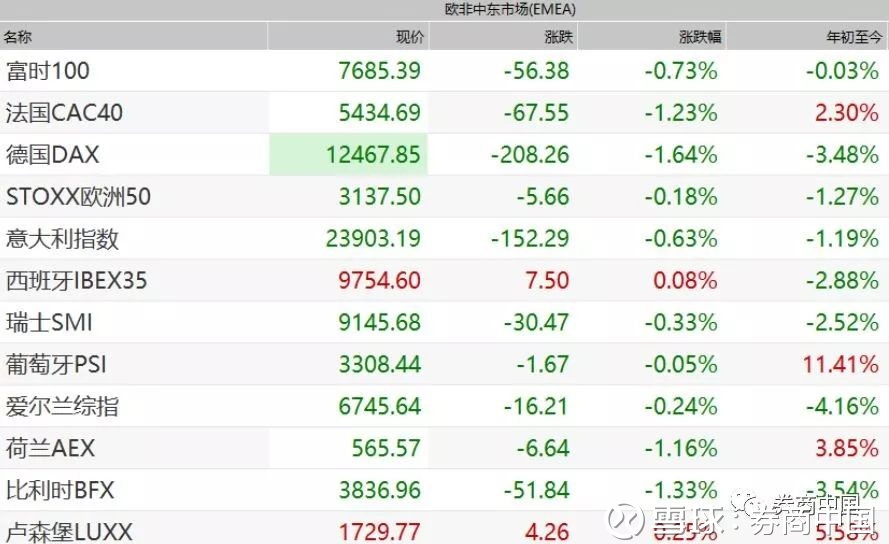Viewport: 889px width, 544px height.
Task: Open the 荷兰AEX index
Action: [50, 449]
